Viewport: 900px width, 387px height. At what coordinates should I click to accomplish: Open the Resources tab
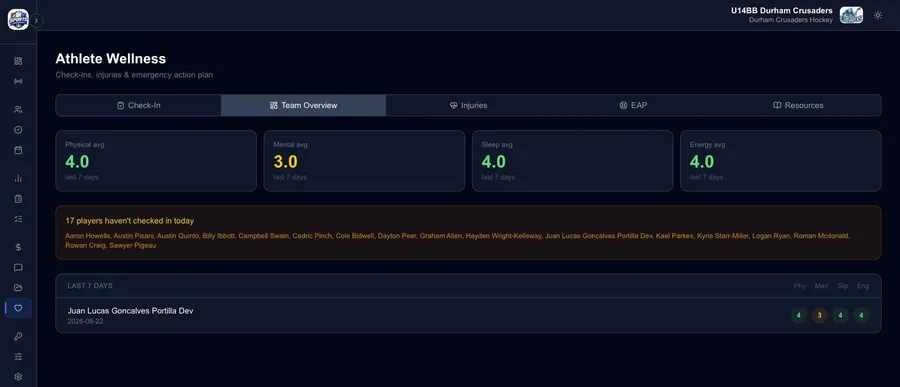tap(798, 106)
